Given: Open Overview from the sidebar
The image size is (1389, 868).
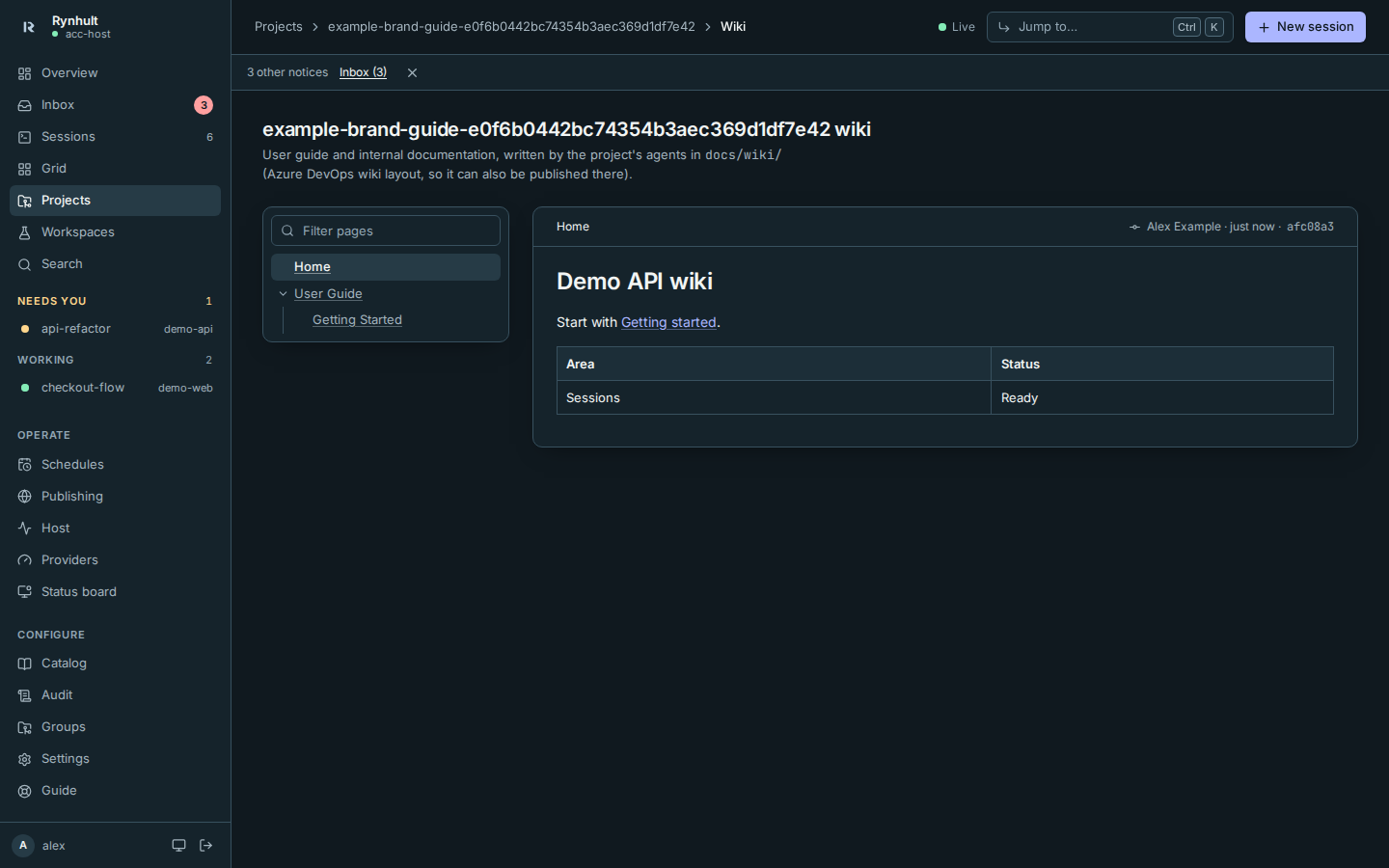Looking at the screenshot, I should point(115,73).
